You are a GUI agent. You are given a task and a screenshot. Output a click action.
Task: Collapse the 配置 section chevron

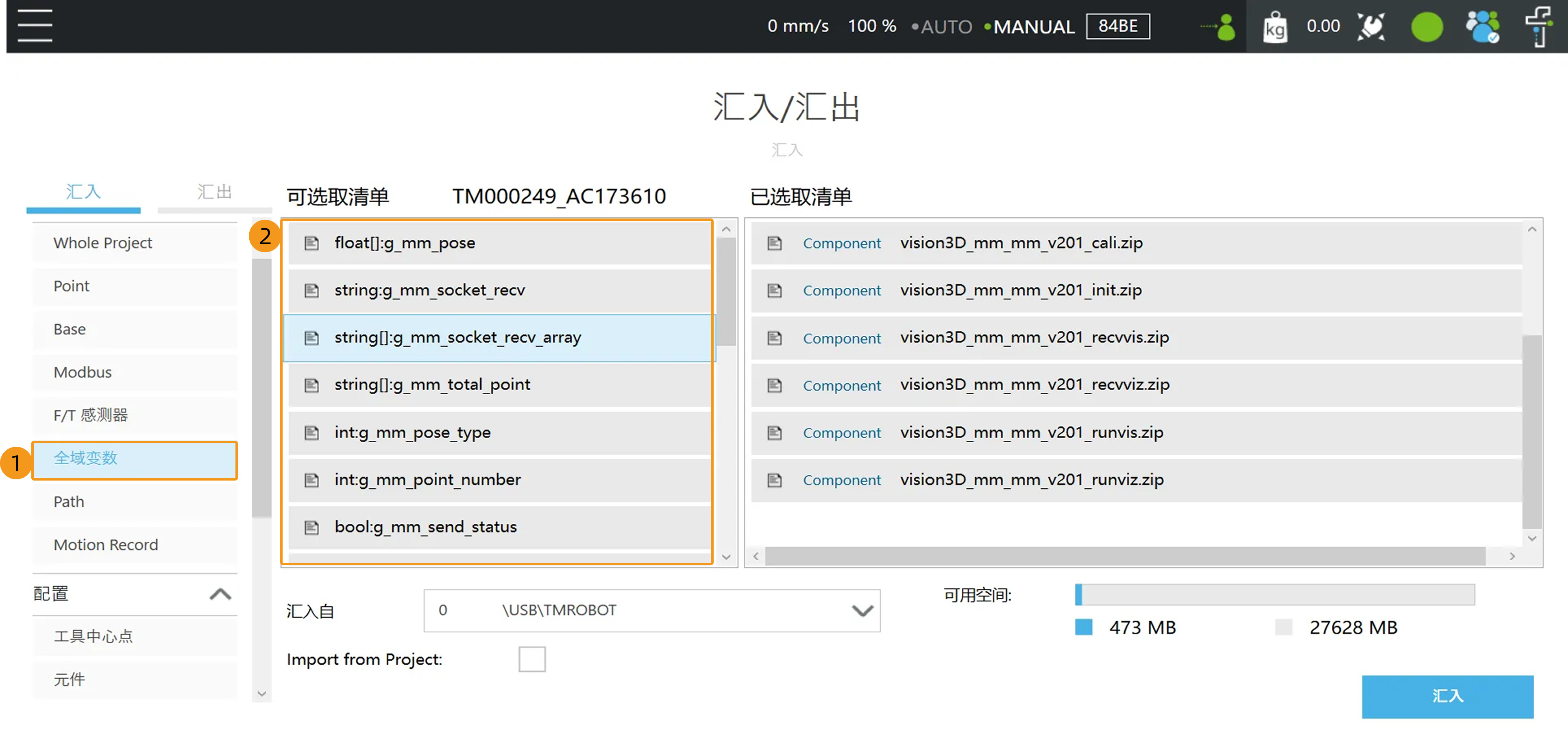click(x=220, y=594)
